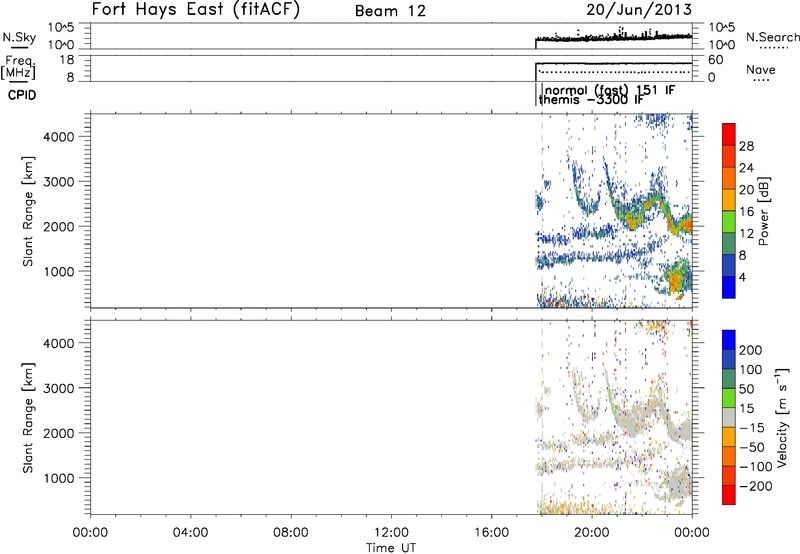Screen dimensions: 800x554
Task: Click '2000' on the power panel range axis
Action: click(x=59, y=226)
